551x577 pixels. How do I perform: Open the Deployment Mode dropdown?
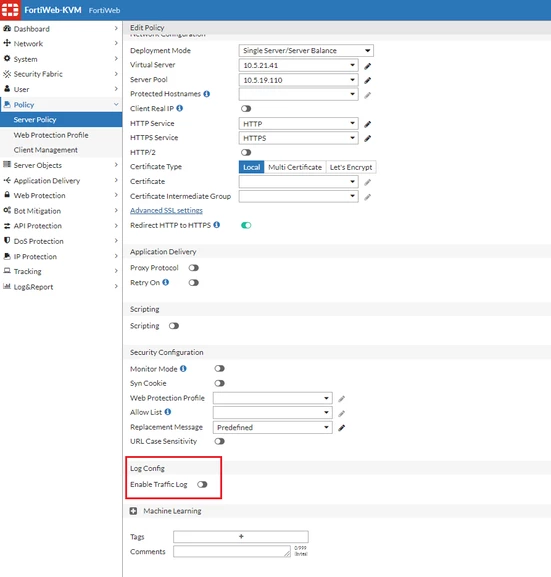point(306,50)
